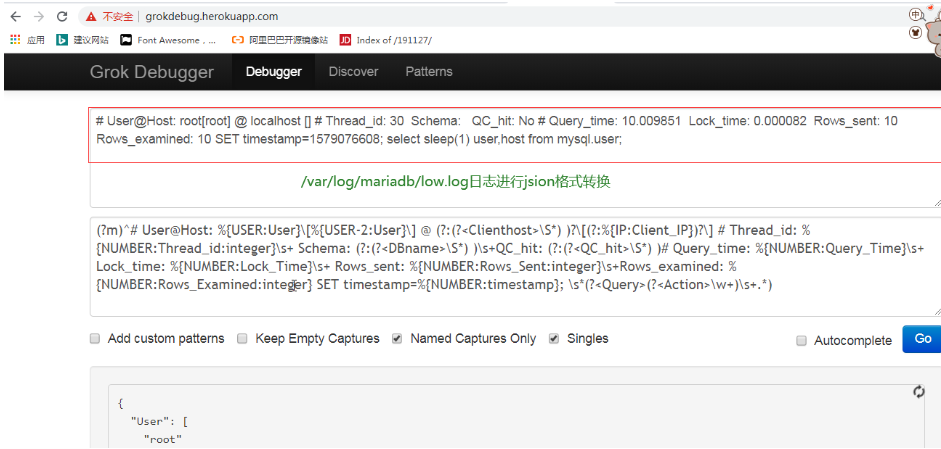Open the Font Awesome bookmark
The height and width of the screenshot is (449, 941).
pos(168,40)
